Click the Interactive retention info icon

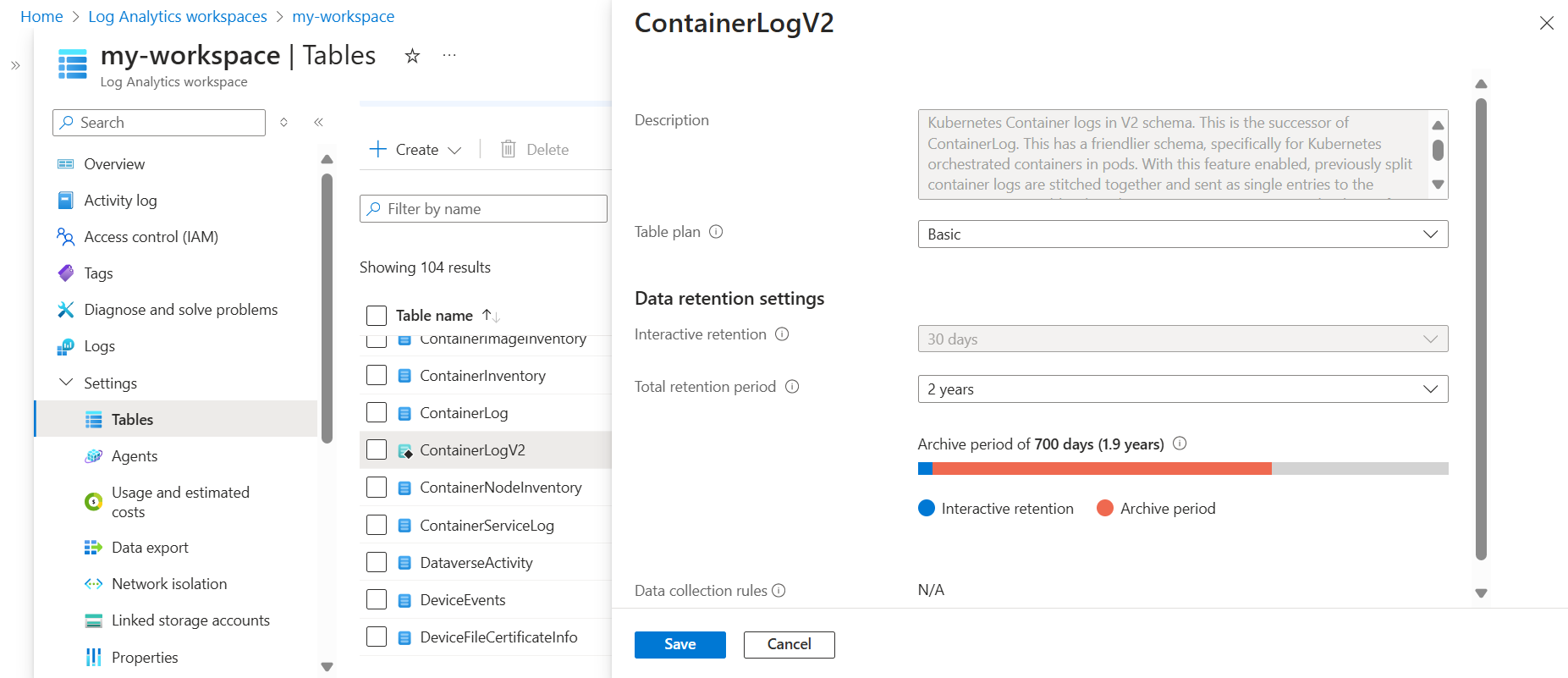point(782,334)
